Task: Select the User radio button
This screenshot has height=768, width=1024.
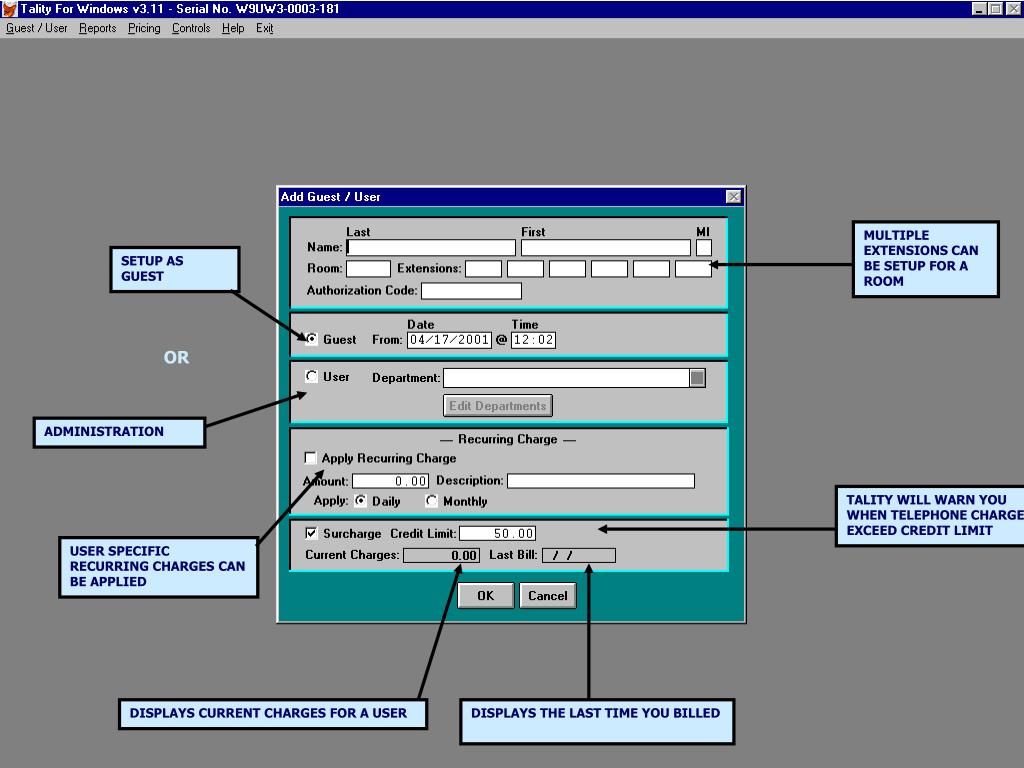Action: pos(312,376)
